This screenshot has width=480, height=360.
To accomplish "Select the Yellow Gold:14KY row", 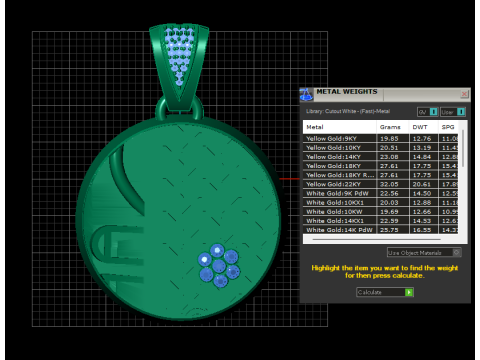I will pyautogui.click(x=380, y=157).
